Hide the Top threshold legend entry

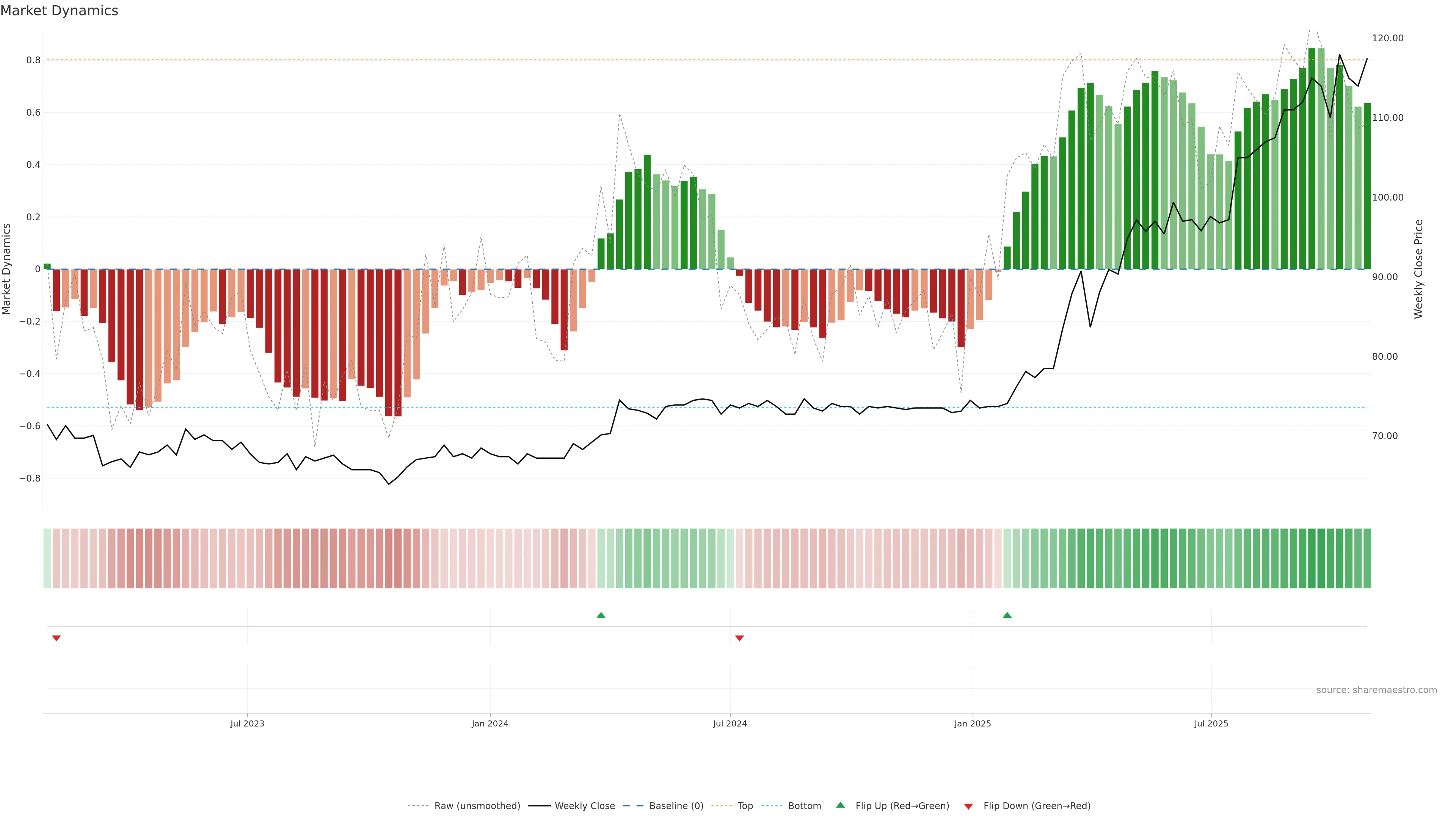point(745,806)
